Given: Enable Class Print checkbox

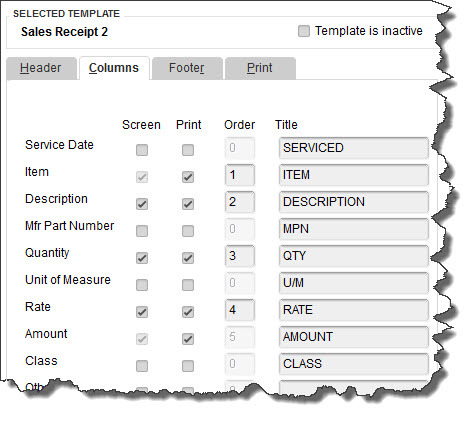Looking at the screenshot, I should coord(188,366).
